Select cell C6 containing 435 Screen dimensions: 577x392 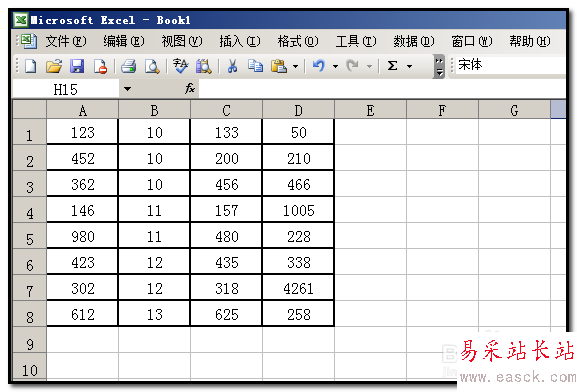pyautogui.click(x=226, y=262)
